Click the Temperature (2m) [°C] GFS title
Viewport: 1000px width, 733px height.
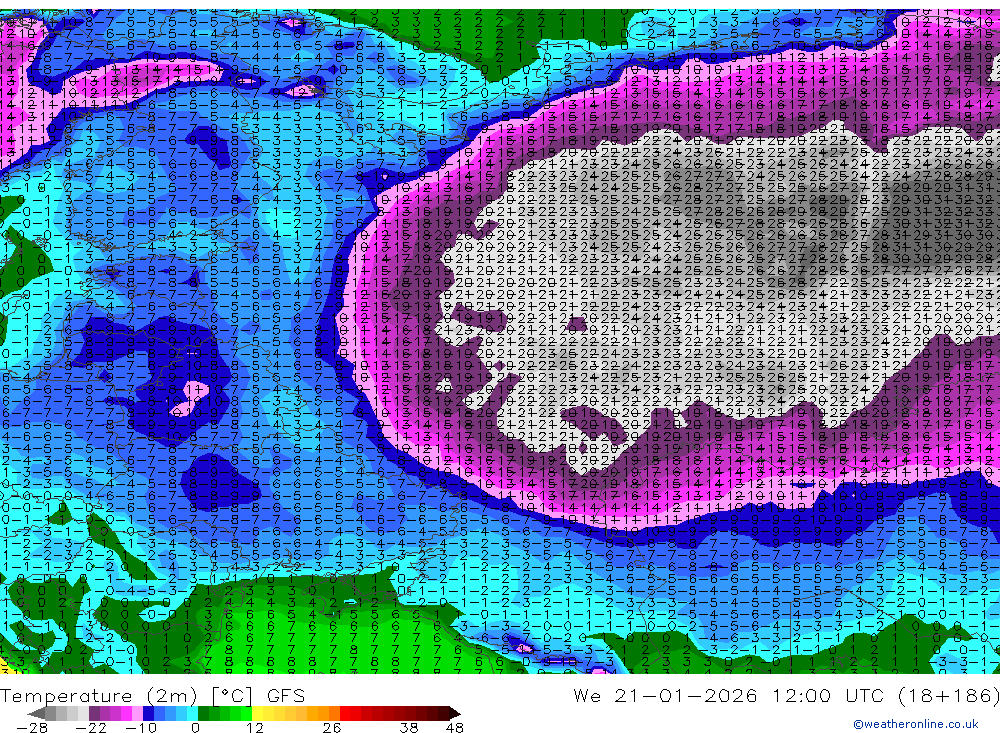[x=152, y=695]
